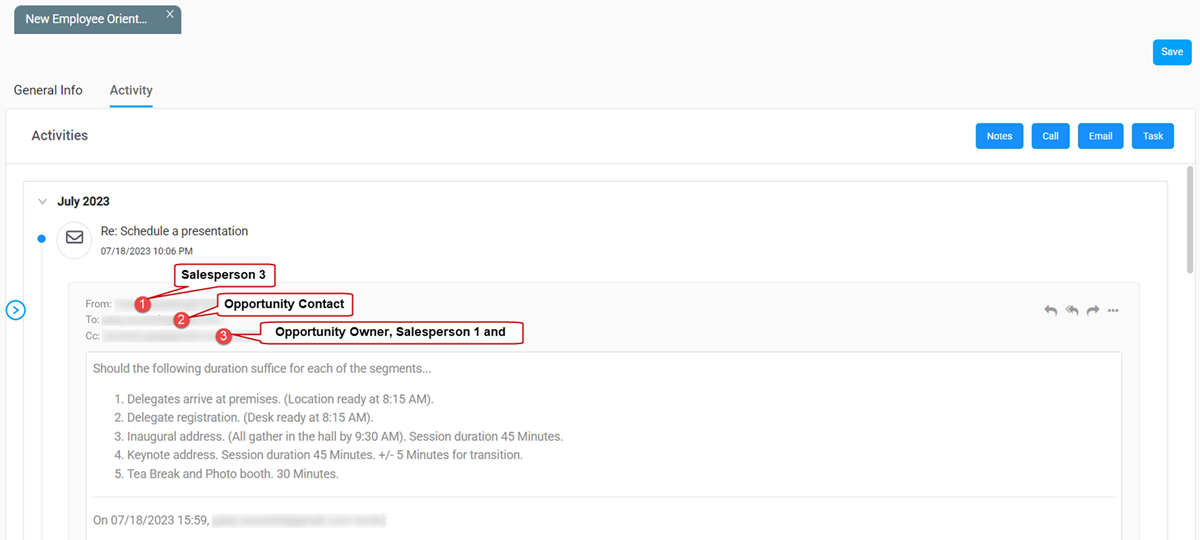Compose a message with the Email button
The width and height of the screenshot is (1200, 540).
(1100, 136)
